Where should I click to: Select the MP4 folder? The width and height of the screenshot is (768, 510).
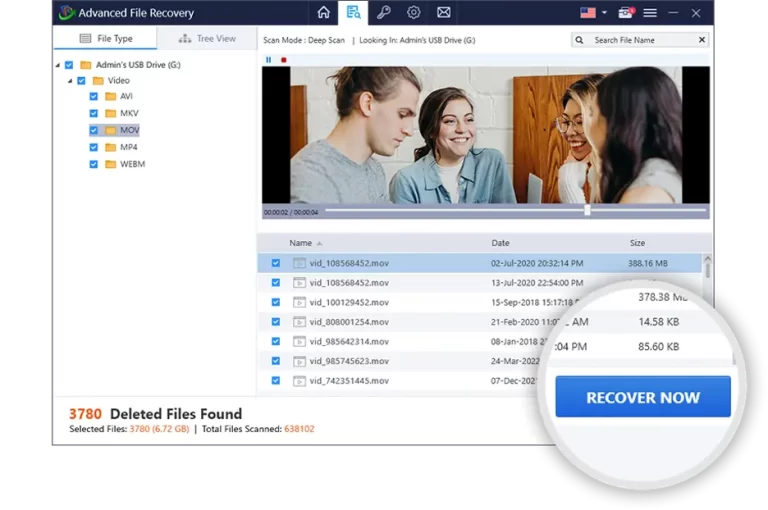pyautogui.click(x=129, y=147)
